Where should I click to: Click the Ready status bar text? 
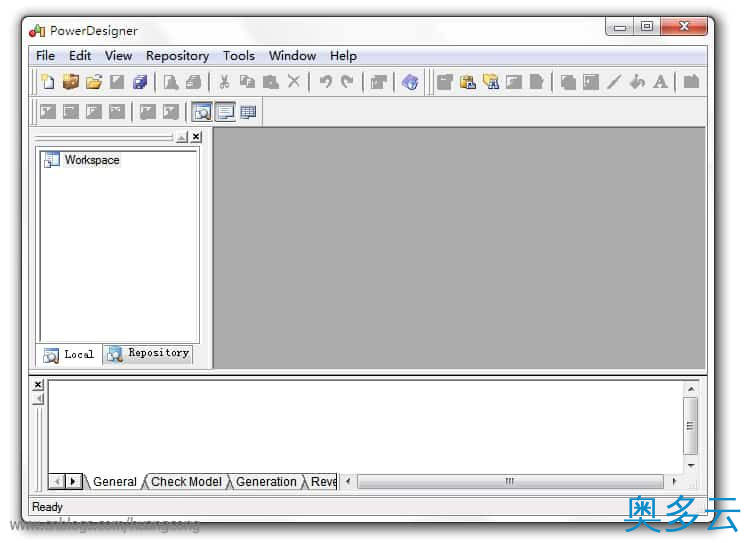coord(47,507)
